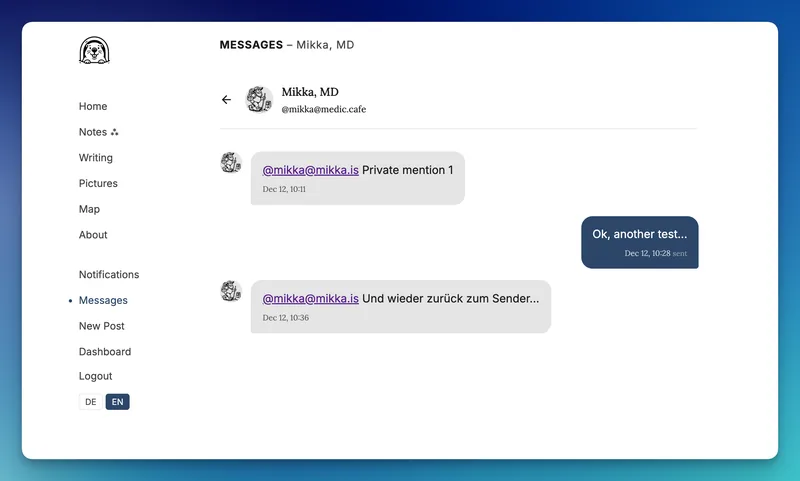Open the Home page
This screenshot has width=800, height=481.
(93, 106)
